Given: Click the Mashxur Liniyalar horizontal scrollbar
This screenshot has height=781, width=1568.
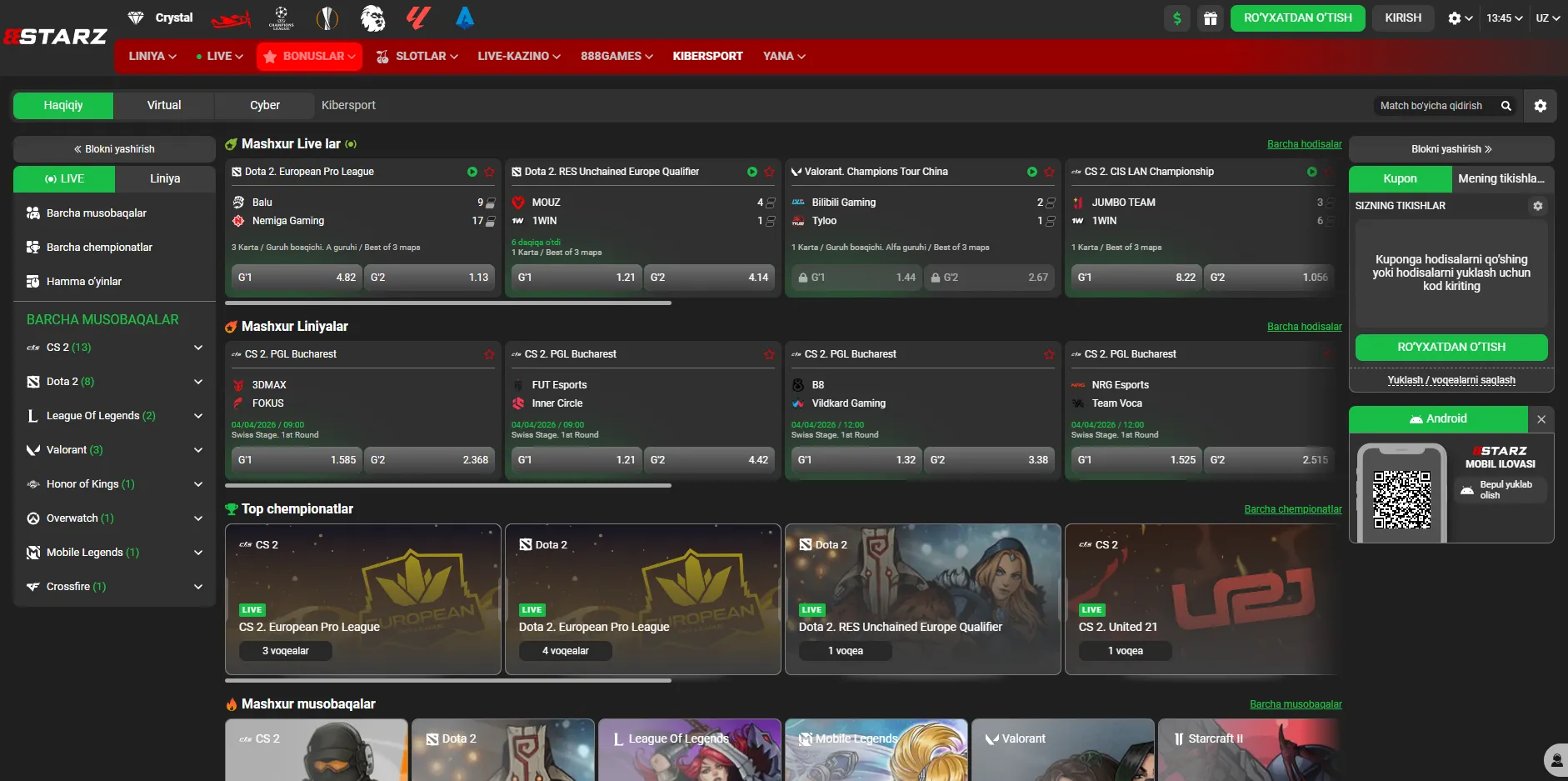Looking at the screenshot, I should point(448,486).
